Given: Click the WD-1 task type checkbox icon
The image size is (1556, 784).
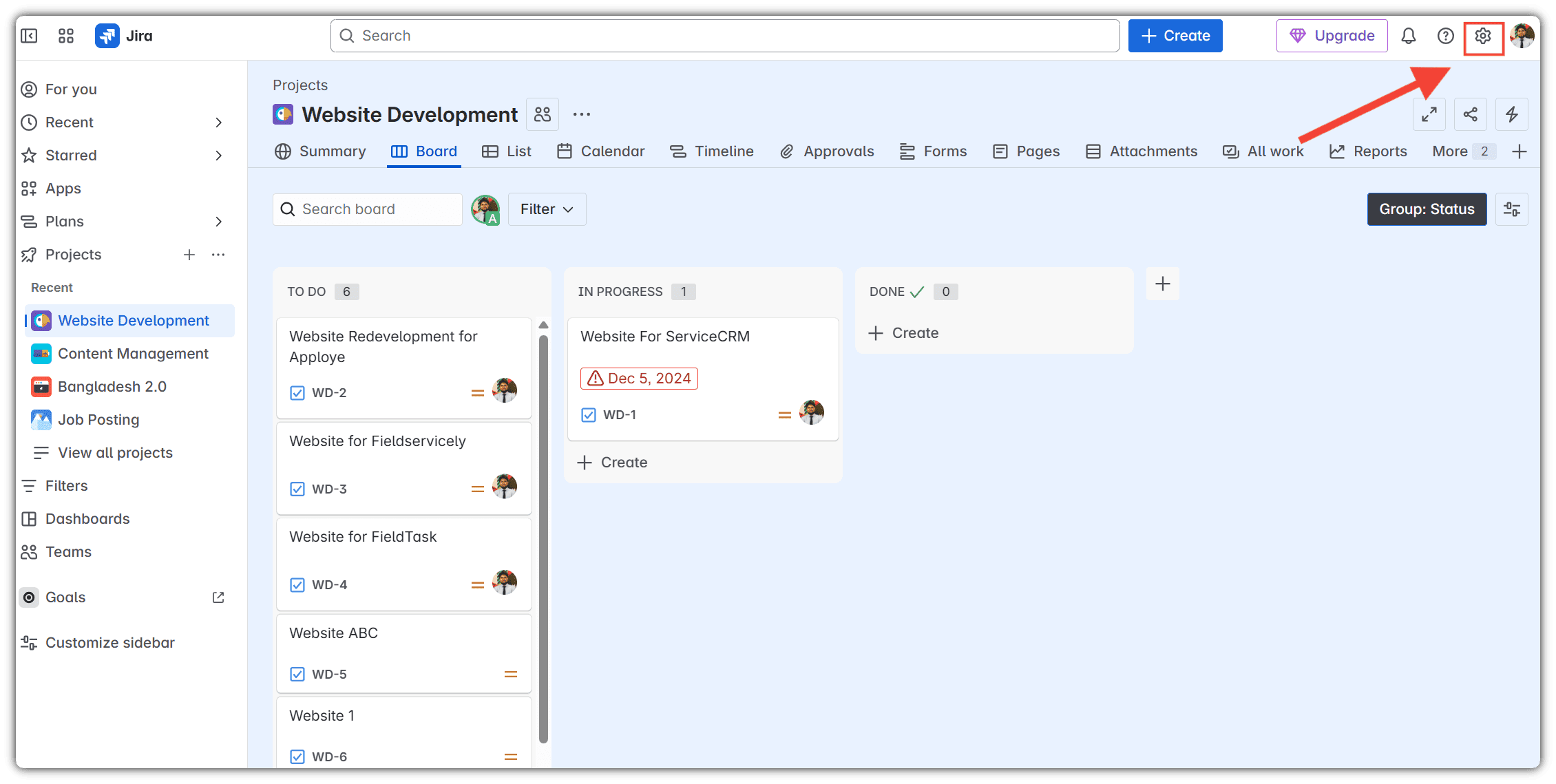Looking at the screenshot, I should click(589, 415).
